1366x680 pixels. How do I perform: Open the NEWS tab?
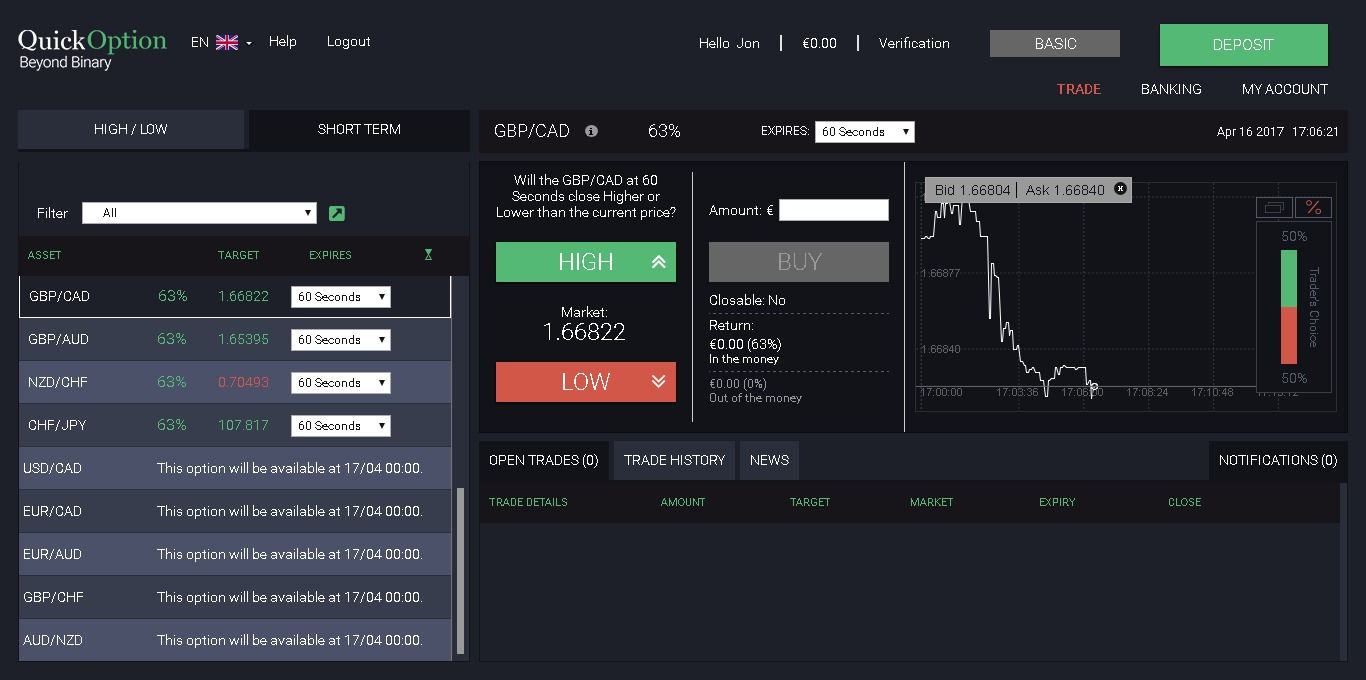point(769,460)
